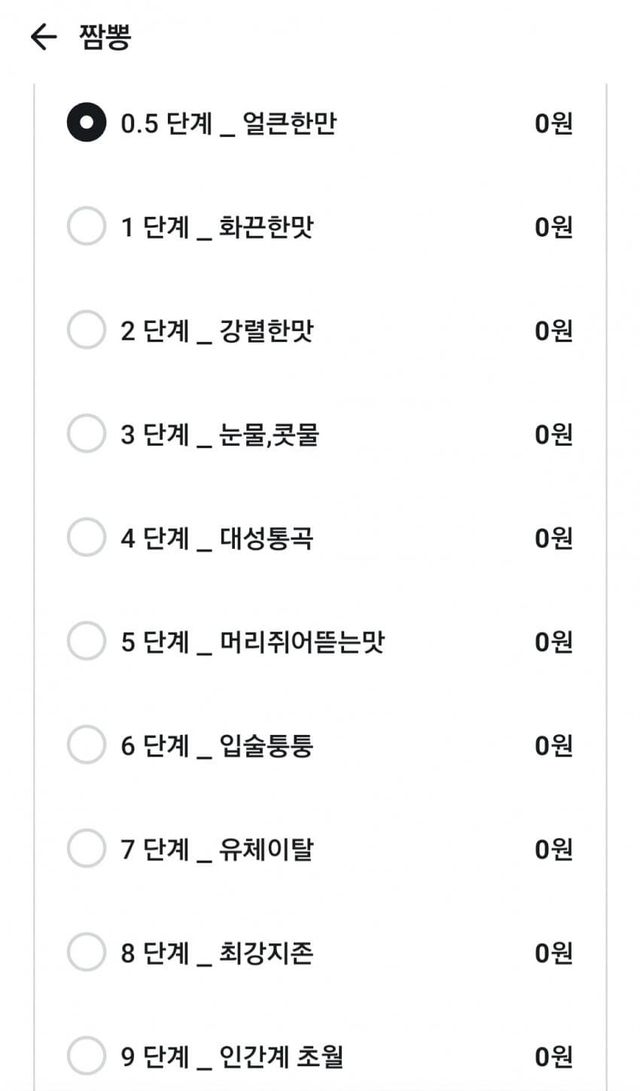640x1091 pixels.
Task: Click the 짬뽕 page title
Action: tap(105, 38)
